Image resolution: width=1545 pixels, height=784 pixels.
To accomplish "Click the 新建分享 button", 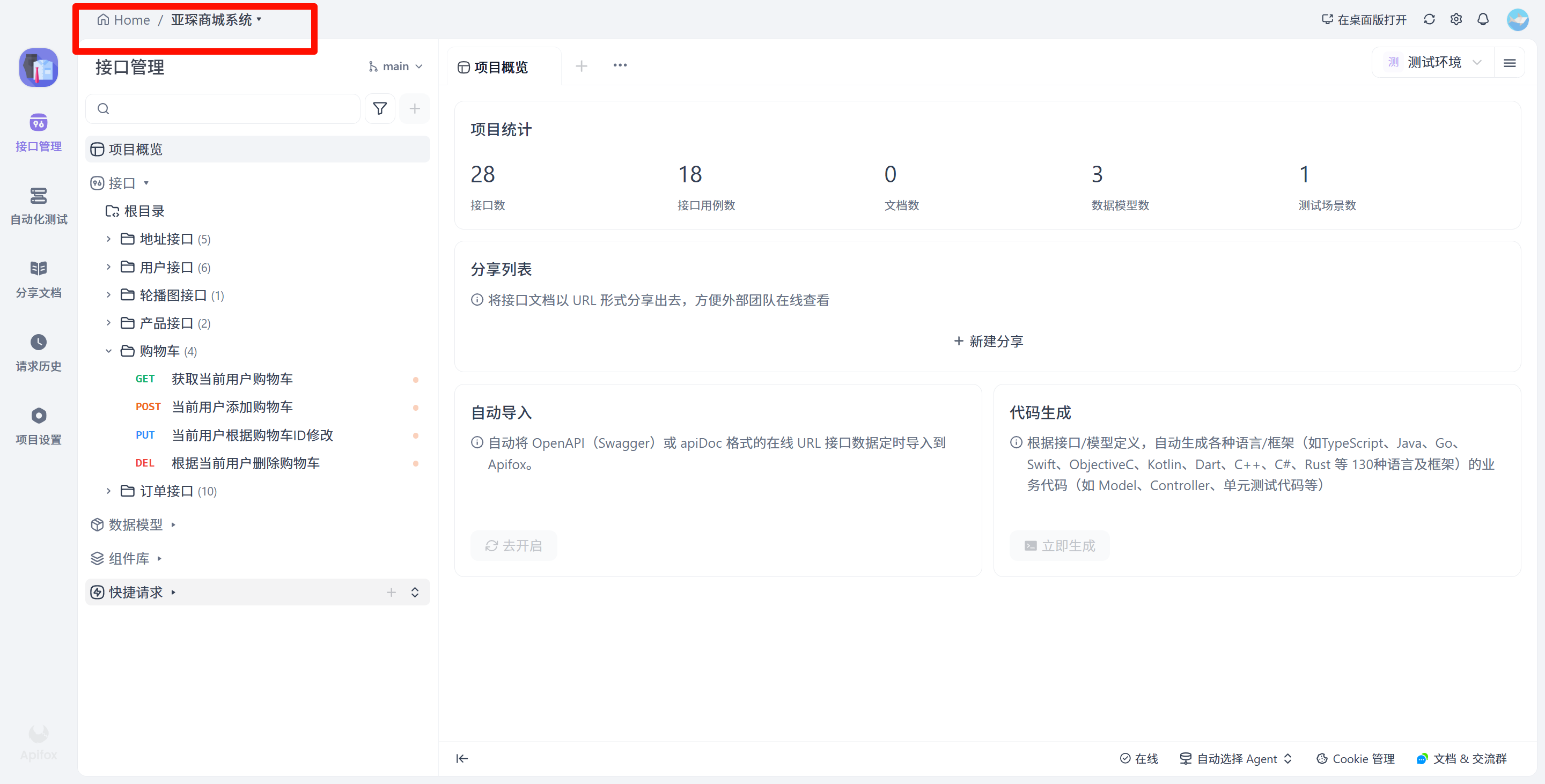I will coord(988,341).
